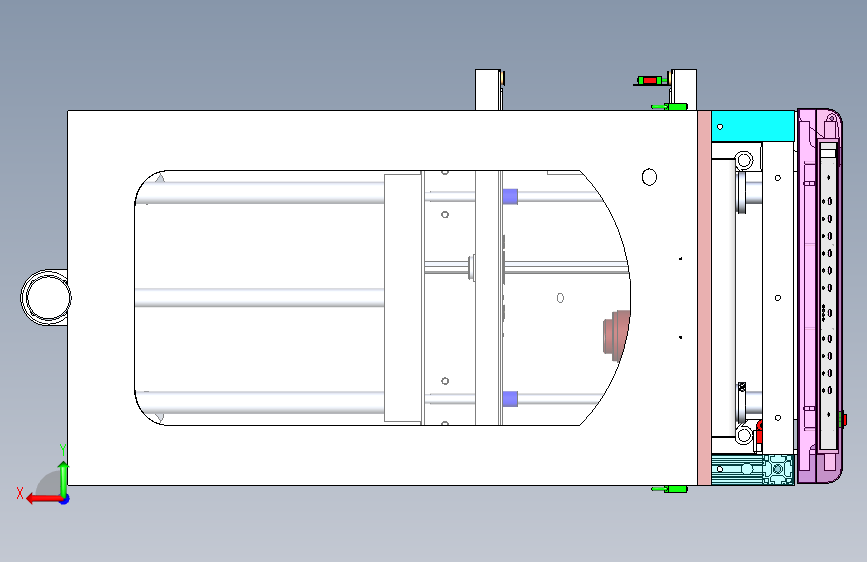Pick the upper blue block on the guide rail

(510, 196)
